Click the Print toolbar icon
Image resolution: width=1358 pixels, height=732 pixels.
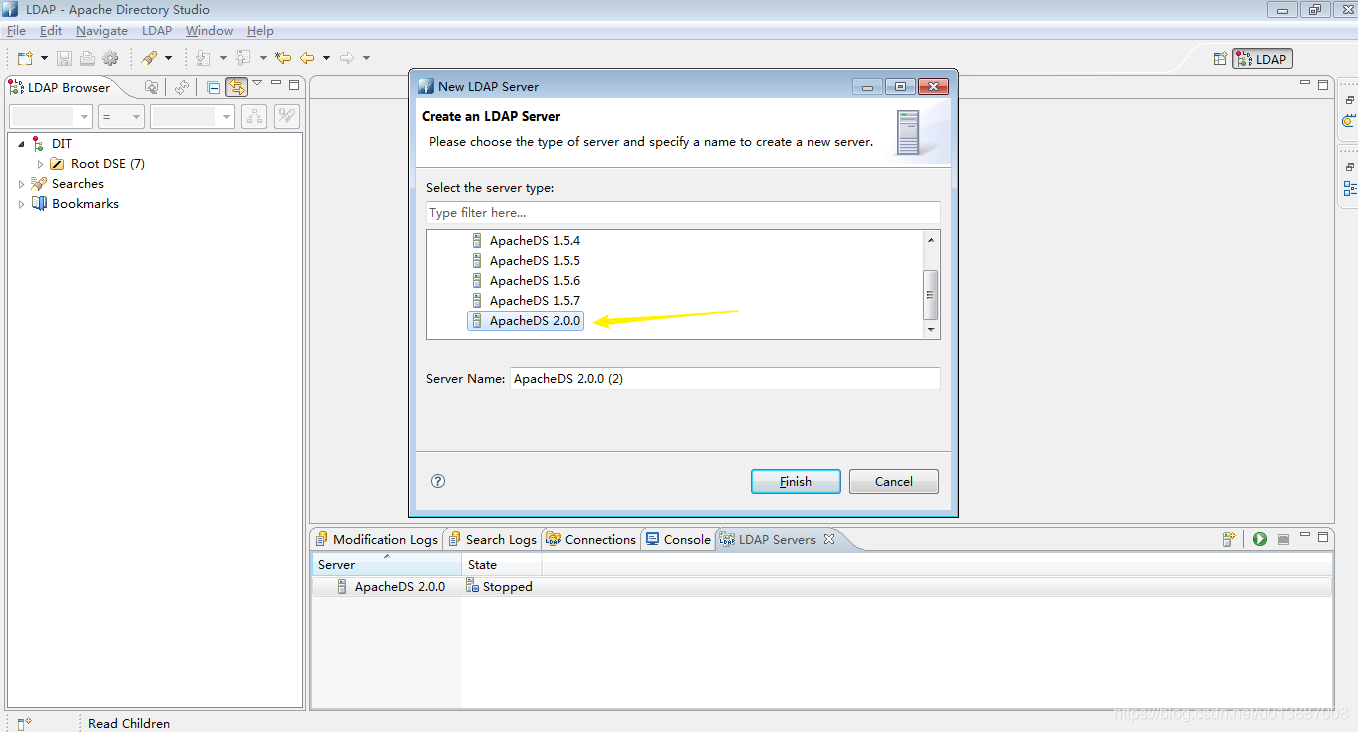point(87,58)
